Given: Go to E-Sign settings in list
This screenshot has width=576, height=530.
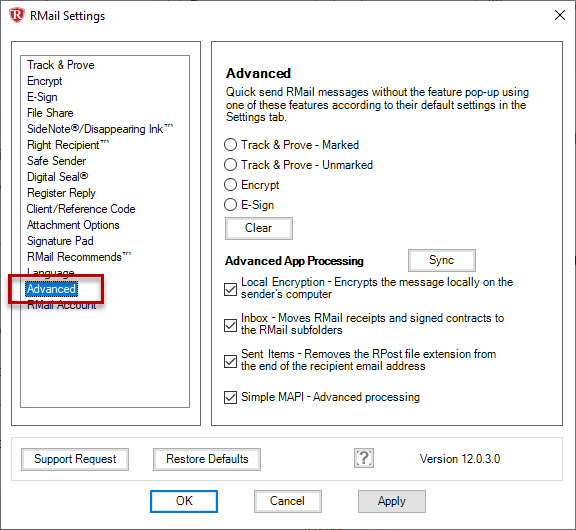Looking at the screenshot, I should click(x=42, y=97).
